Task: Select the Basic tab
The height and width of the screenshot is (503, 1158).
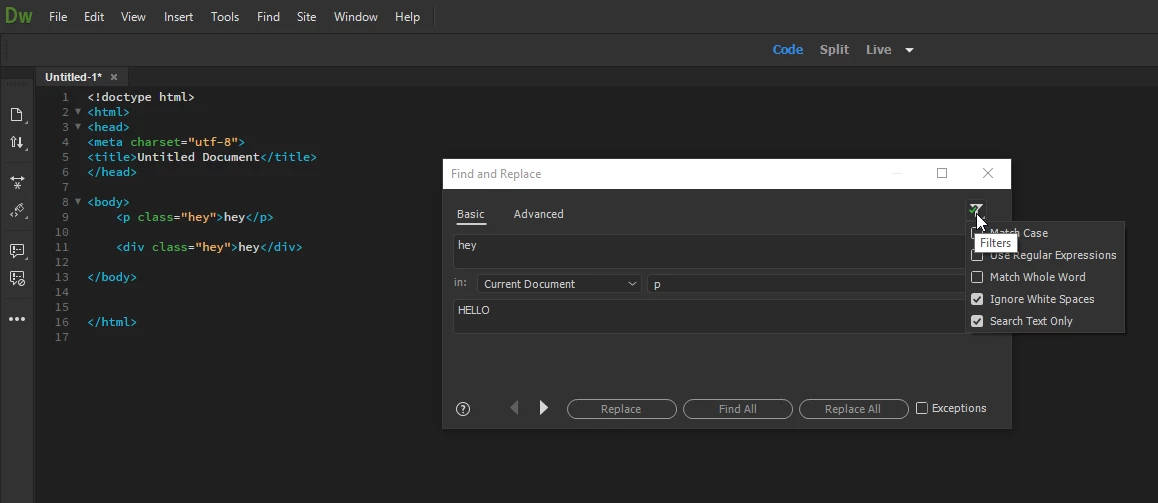Action: pyautogui.click(x=470, y=213)
